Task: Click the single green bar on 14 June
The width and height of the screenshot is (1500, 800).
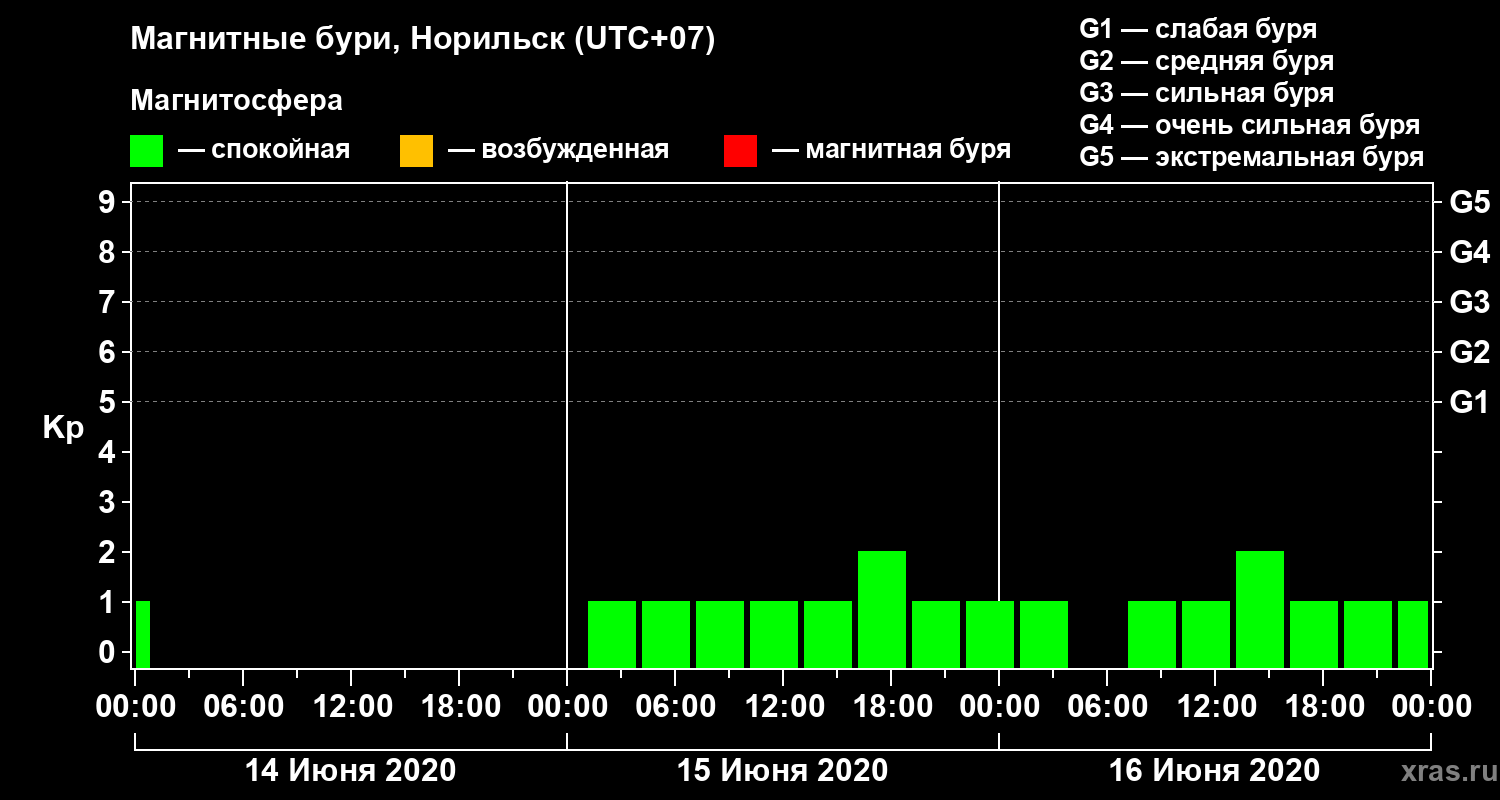Action: [x=143, y=634]
